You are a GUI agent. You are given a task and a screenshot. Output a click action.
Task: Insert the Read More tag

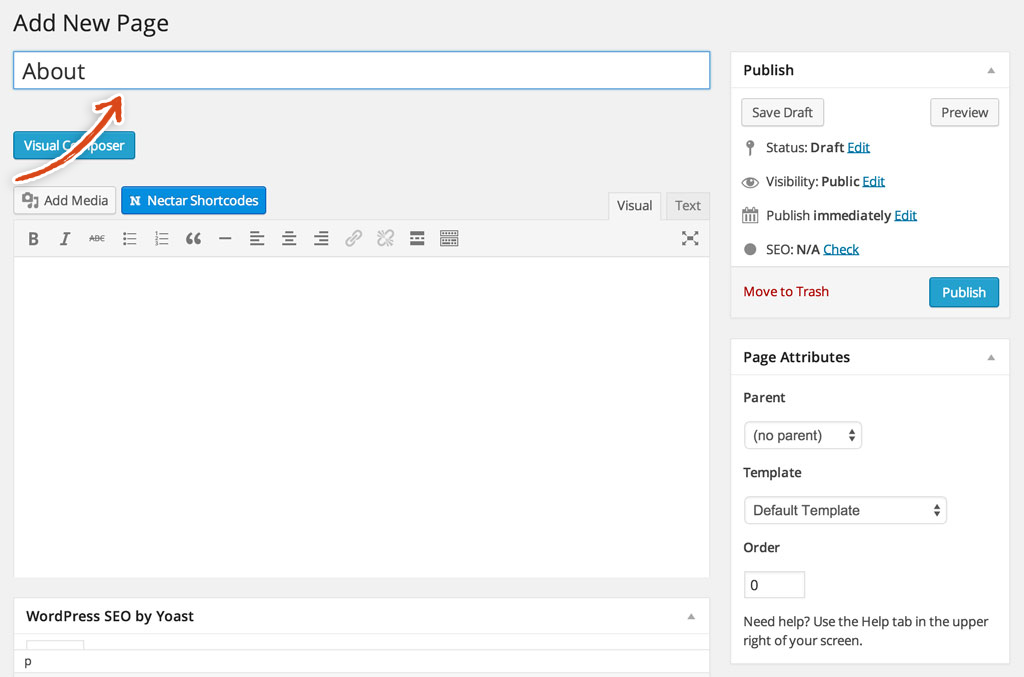tap(417, 238)
